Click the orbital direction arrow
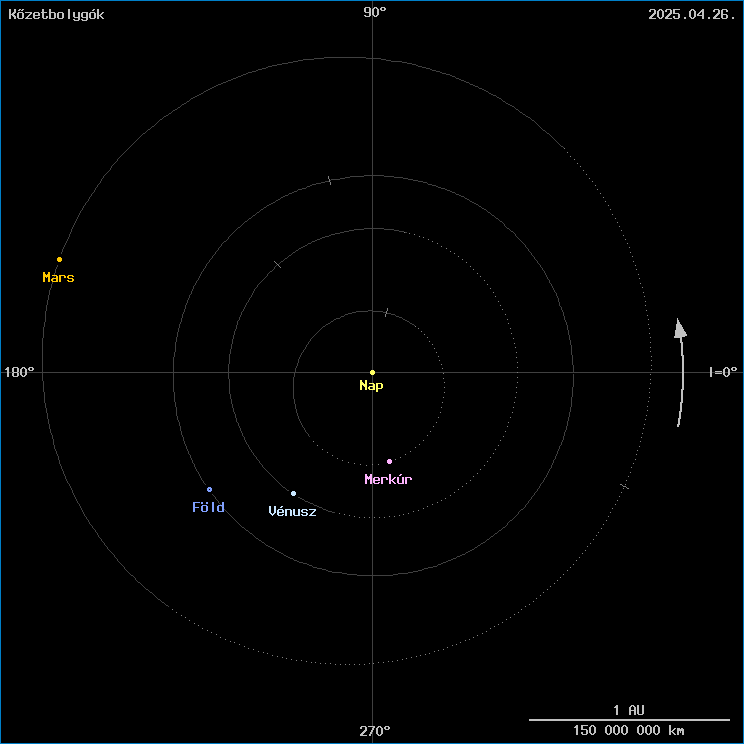Image resolution: width=744 pixels, height=744 pixels. [x=681, y=372]
